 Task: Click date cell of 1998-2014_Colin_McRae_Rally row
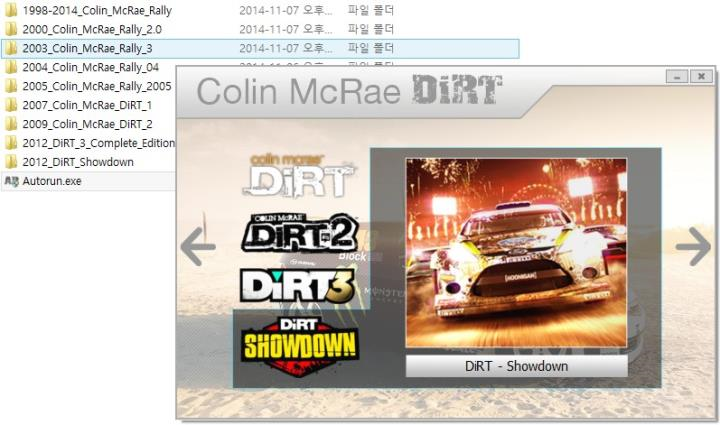click(286, 10)
